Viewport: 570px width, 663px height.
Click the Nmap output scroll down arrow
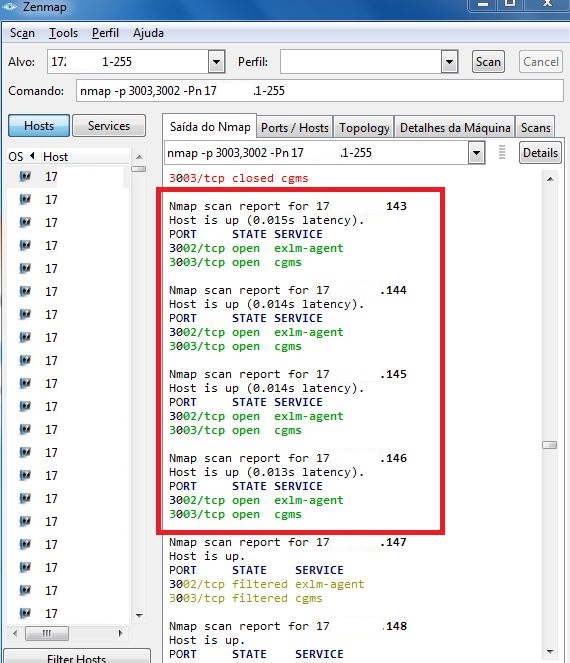coord(550,651)
